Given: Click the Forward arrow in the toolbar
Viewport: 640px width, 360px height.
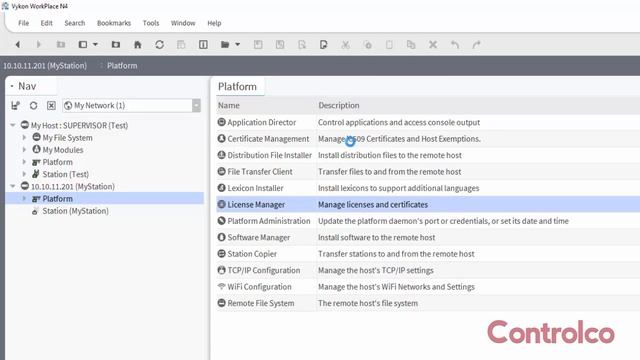Looking at the screenshot, I should [39, 44].
